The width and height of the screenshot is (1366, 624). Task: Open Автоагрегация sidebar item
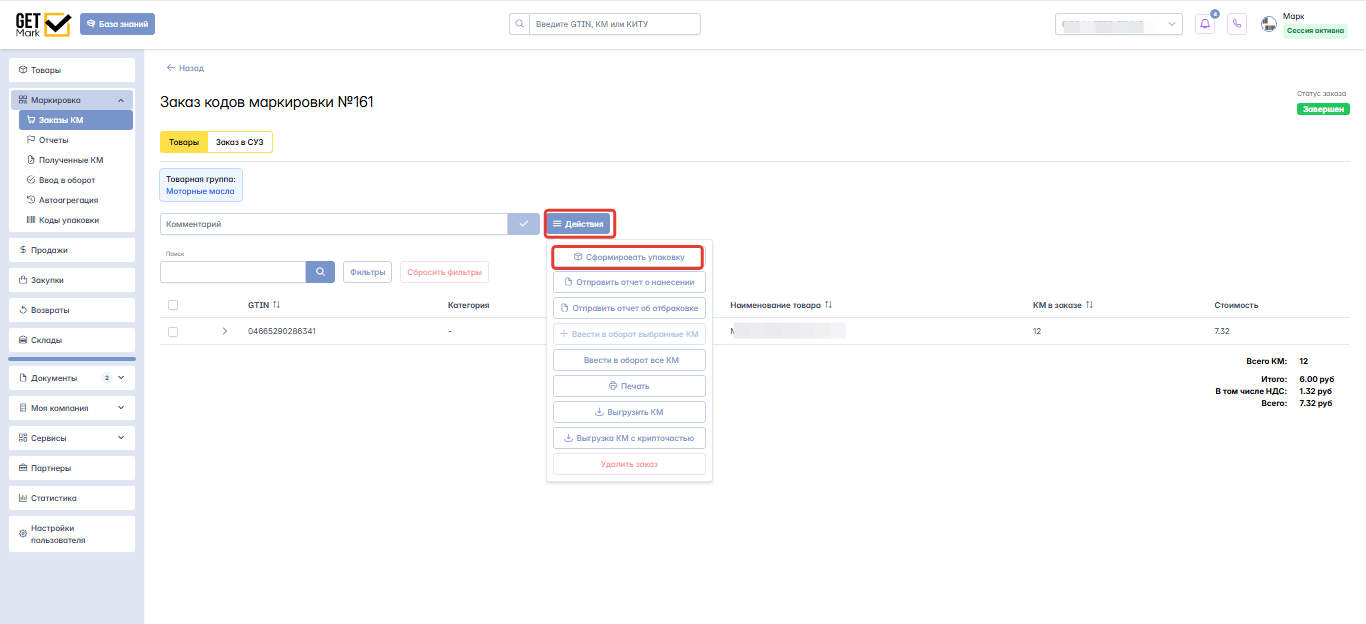click(76, 200)
